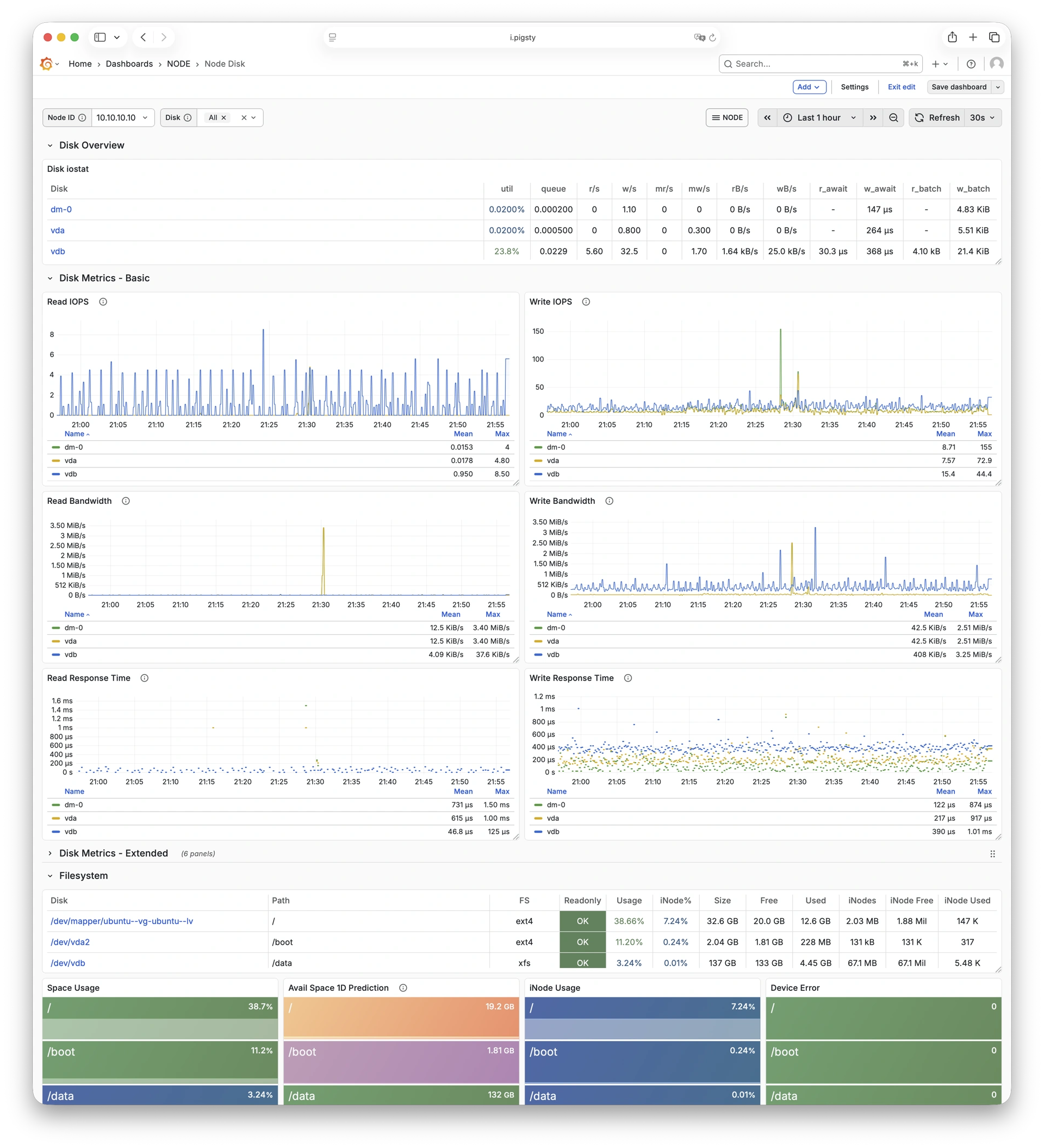Expand the Disk Metrics - Extended section

coord(113,853)
